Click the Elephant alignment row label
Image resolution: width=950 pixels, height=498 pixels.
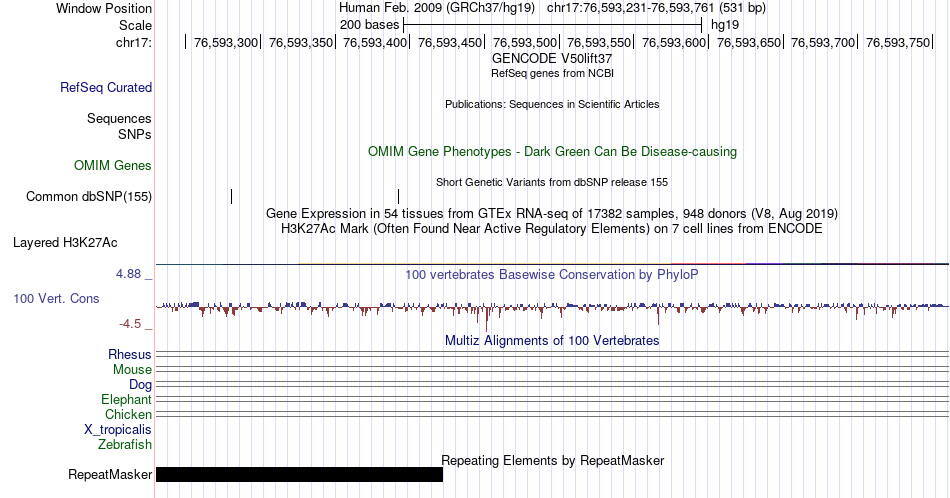click(x=127, y=399)
